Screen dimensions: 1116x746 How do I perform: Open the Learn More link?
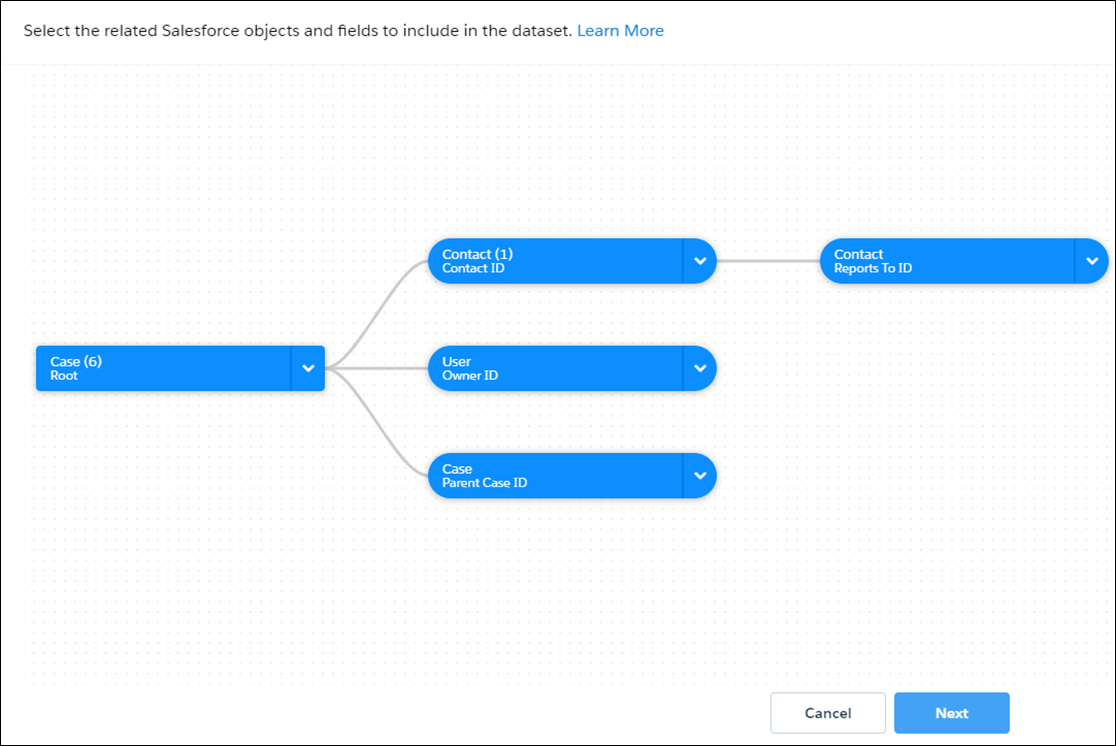[x=620, y=31]
